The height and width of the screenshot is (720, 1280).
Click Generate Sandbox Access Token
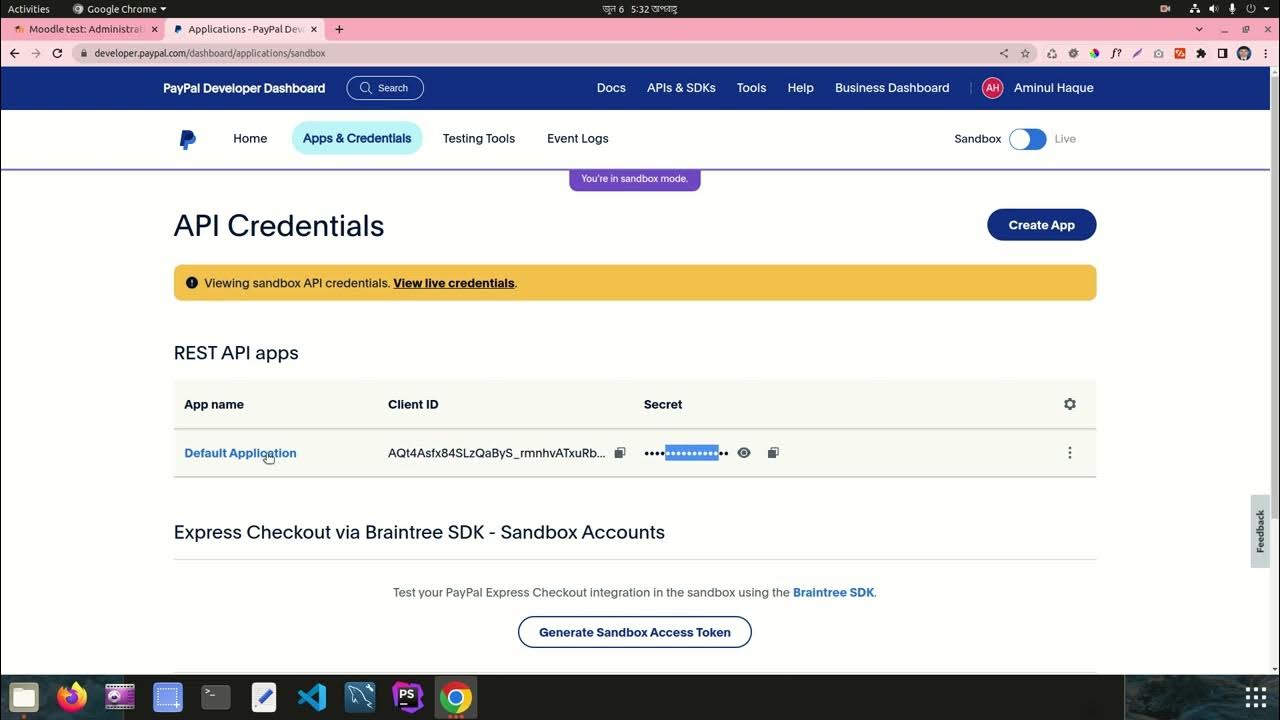coord(635,632)
